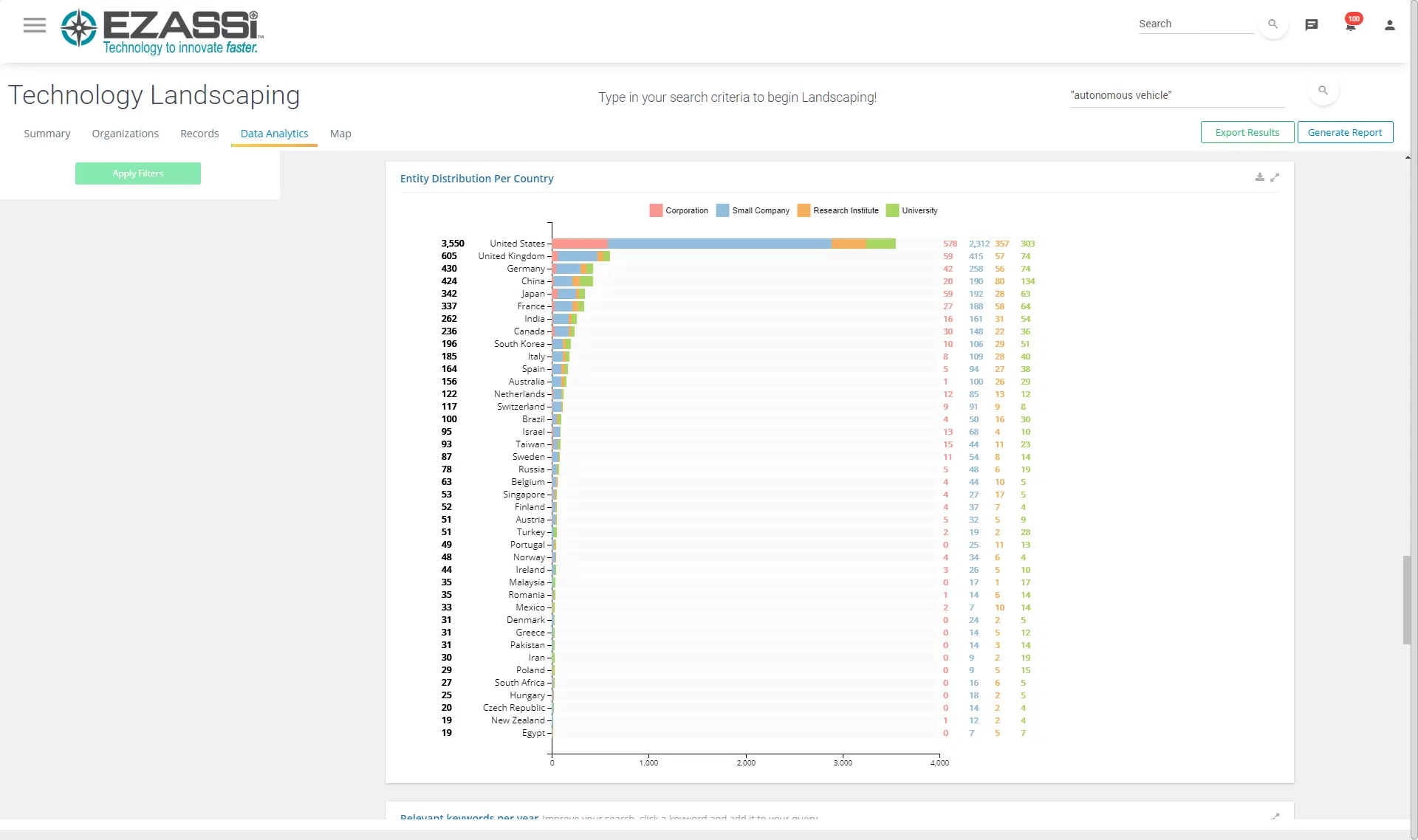Click the 4,000 axis tick label
Image resolution: width=1418 pixels, height=840 pixels.
[939, 763]
